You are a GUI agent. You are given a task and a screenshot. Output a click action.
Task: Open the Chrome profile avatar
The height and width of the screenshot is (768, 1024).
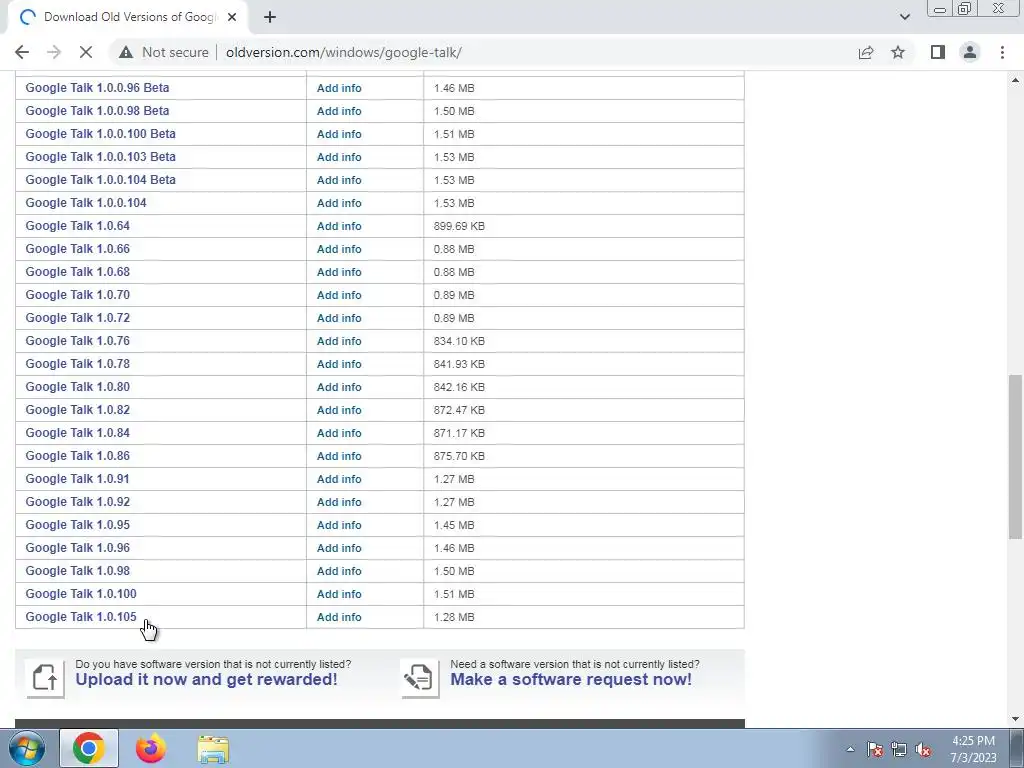click(x=970, y=52)
